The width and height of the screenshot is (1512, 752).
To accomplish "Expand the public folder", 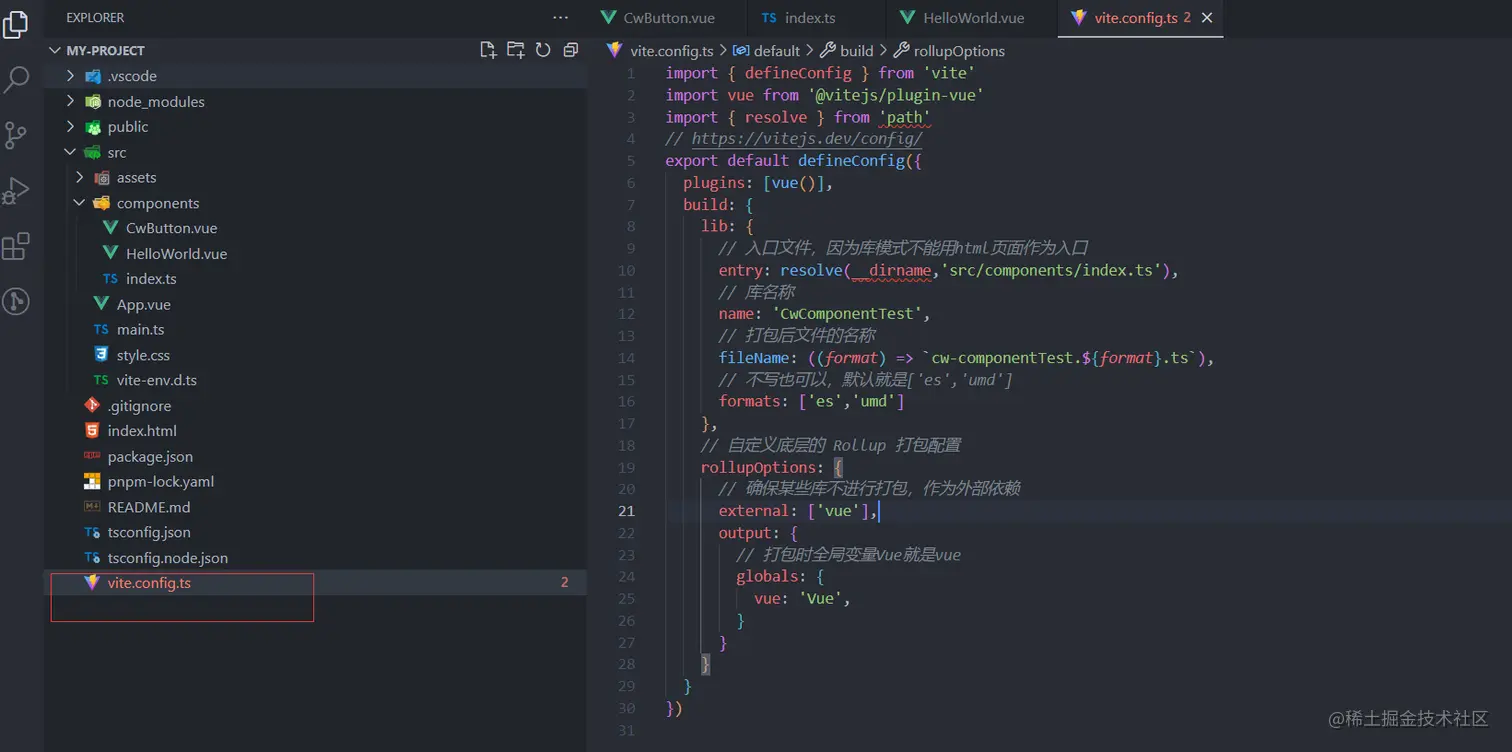I will (70, 127).
